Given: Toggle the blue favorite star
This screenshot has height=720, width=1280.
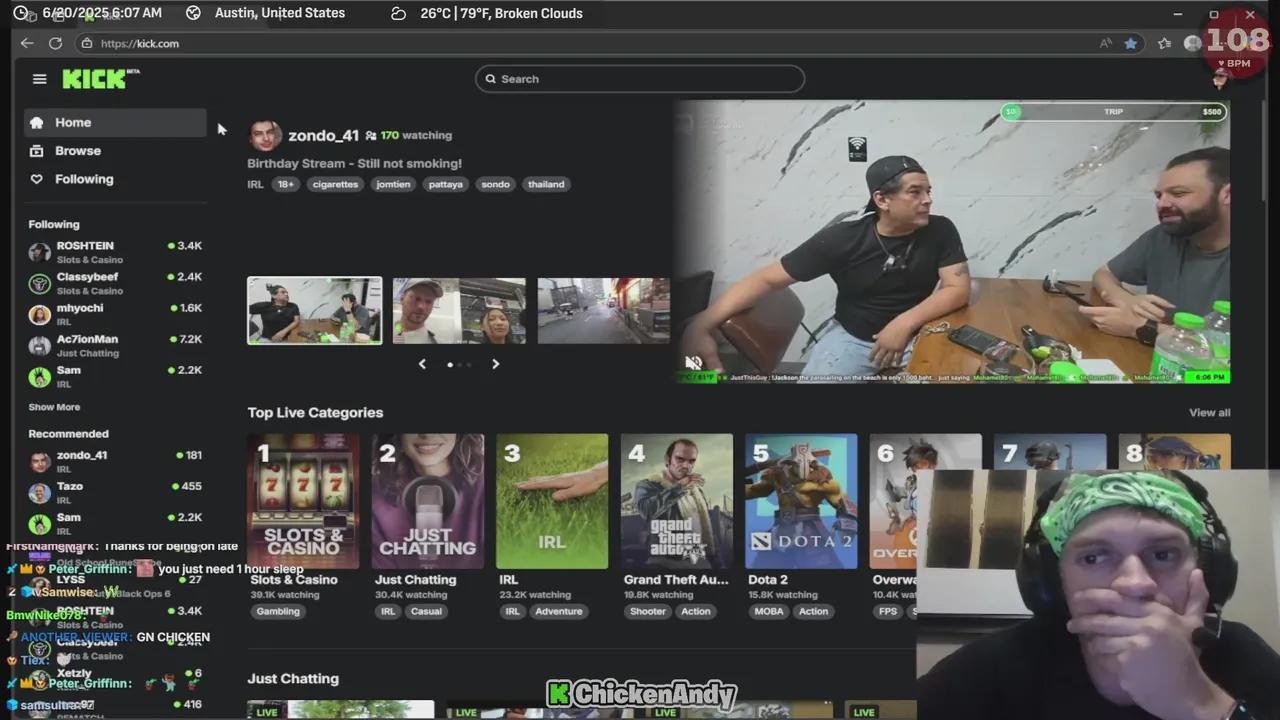Looking at the screenshot, I should click(x=1131, y=43).
